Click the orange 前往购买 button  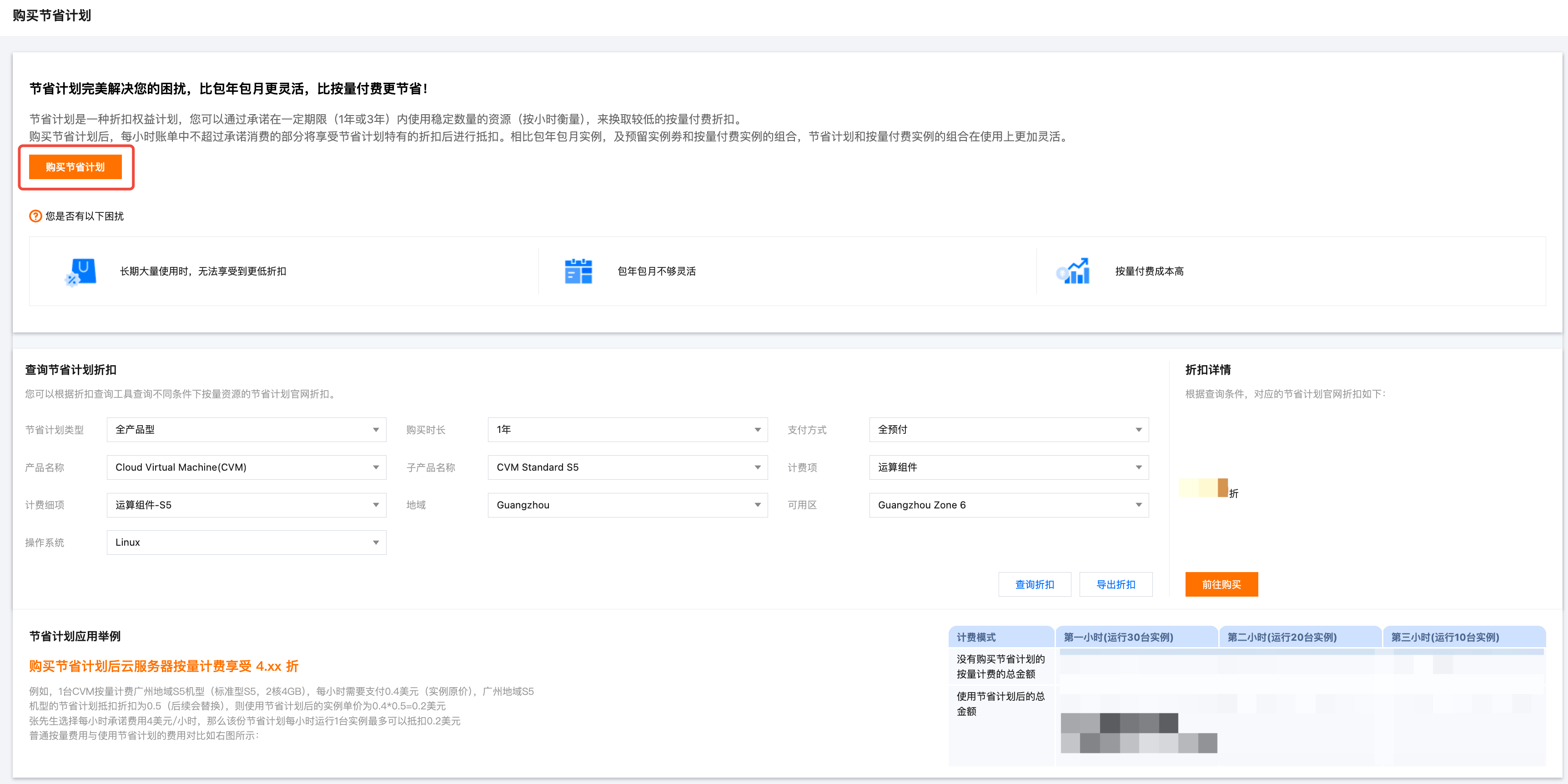click(1221, 584)
